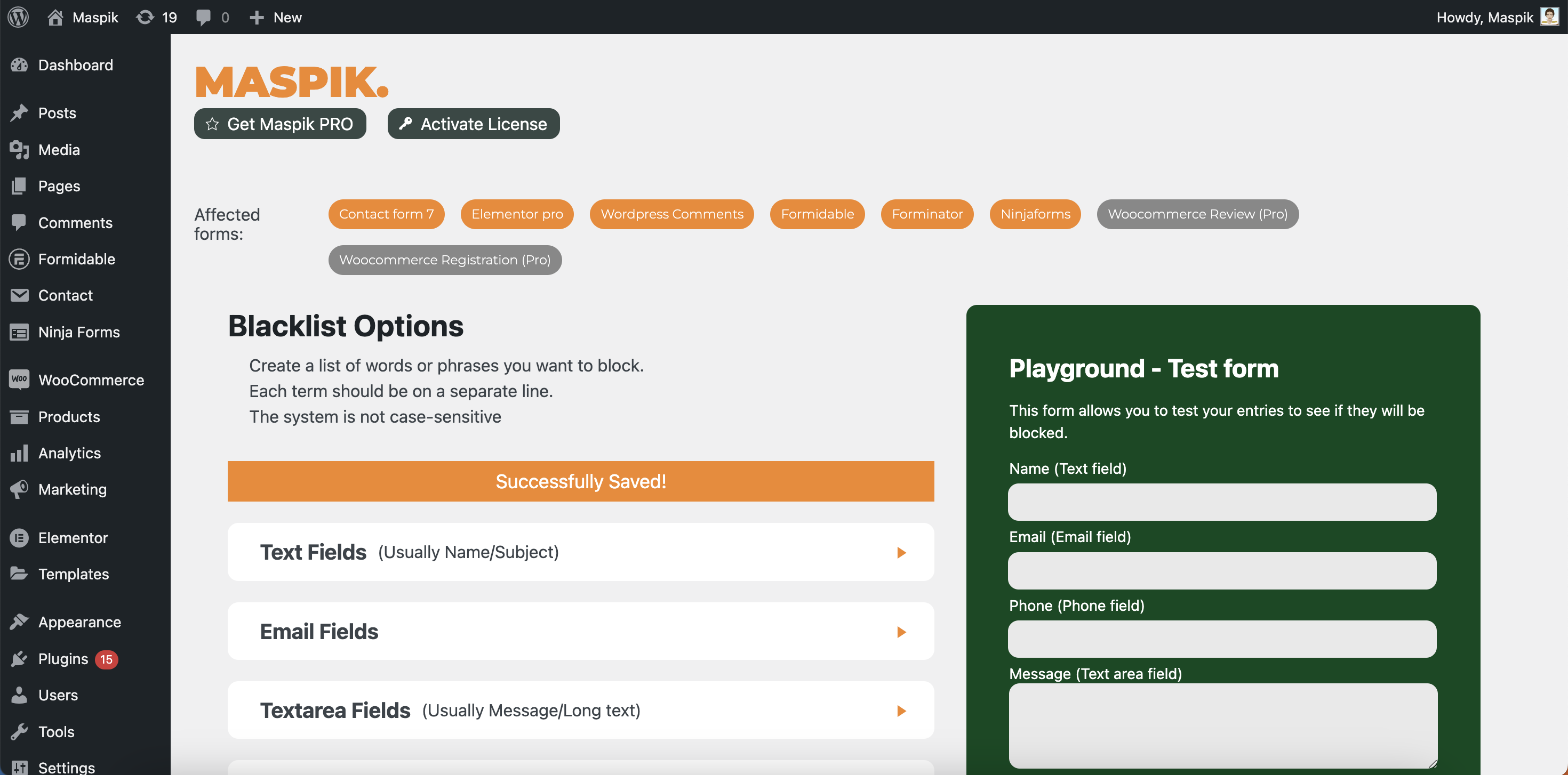
Task: Open WooCommerce menu item
Action: pos(85,380)
